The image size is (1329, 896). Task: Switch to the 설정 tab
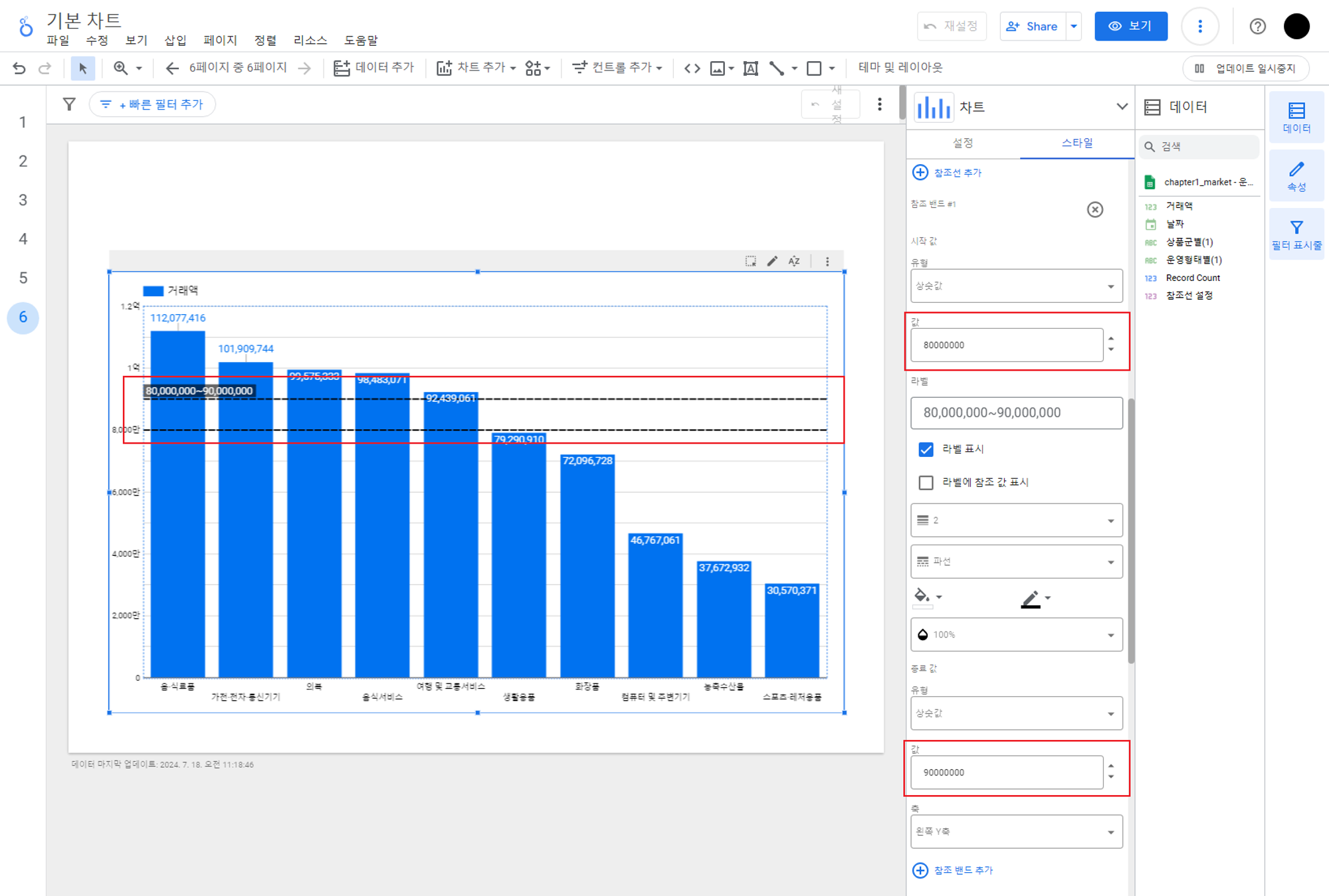962,143
